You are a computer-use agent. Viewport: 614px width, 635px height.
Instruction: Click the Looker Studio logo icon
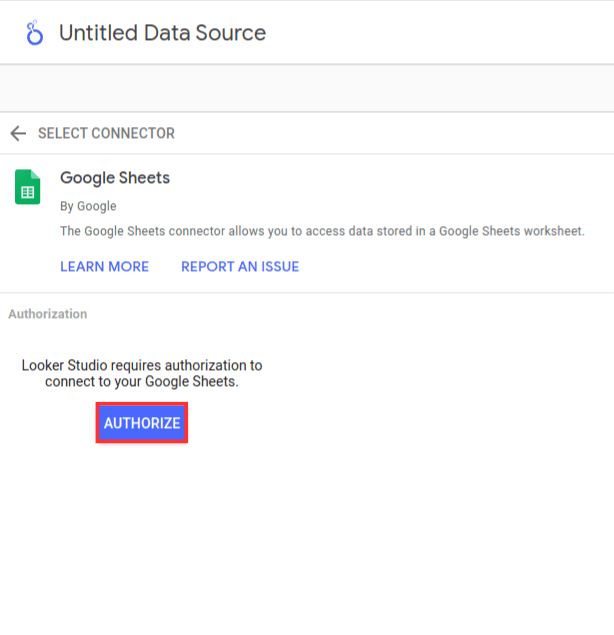[35, 33]
